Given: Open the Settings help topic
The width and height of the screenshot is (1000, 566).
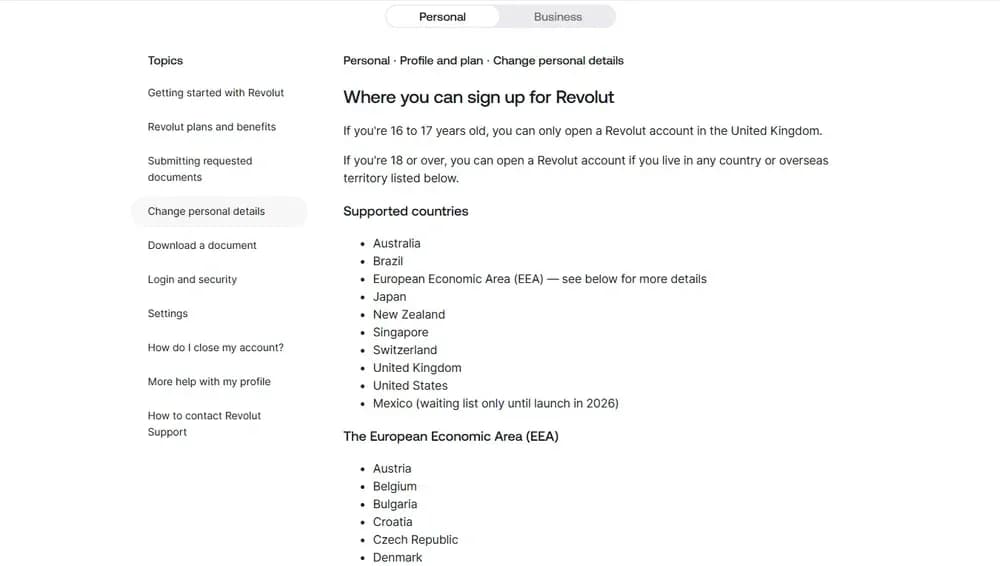Looking at the screenshot, I should [x=168, y=314].
